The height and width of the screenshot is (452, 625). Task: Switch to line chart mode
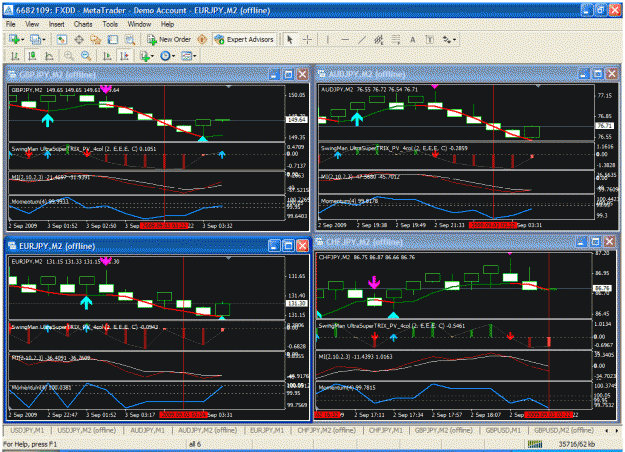click(49, 56)
